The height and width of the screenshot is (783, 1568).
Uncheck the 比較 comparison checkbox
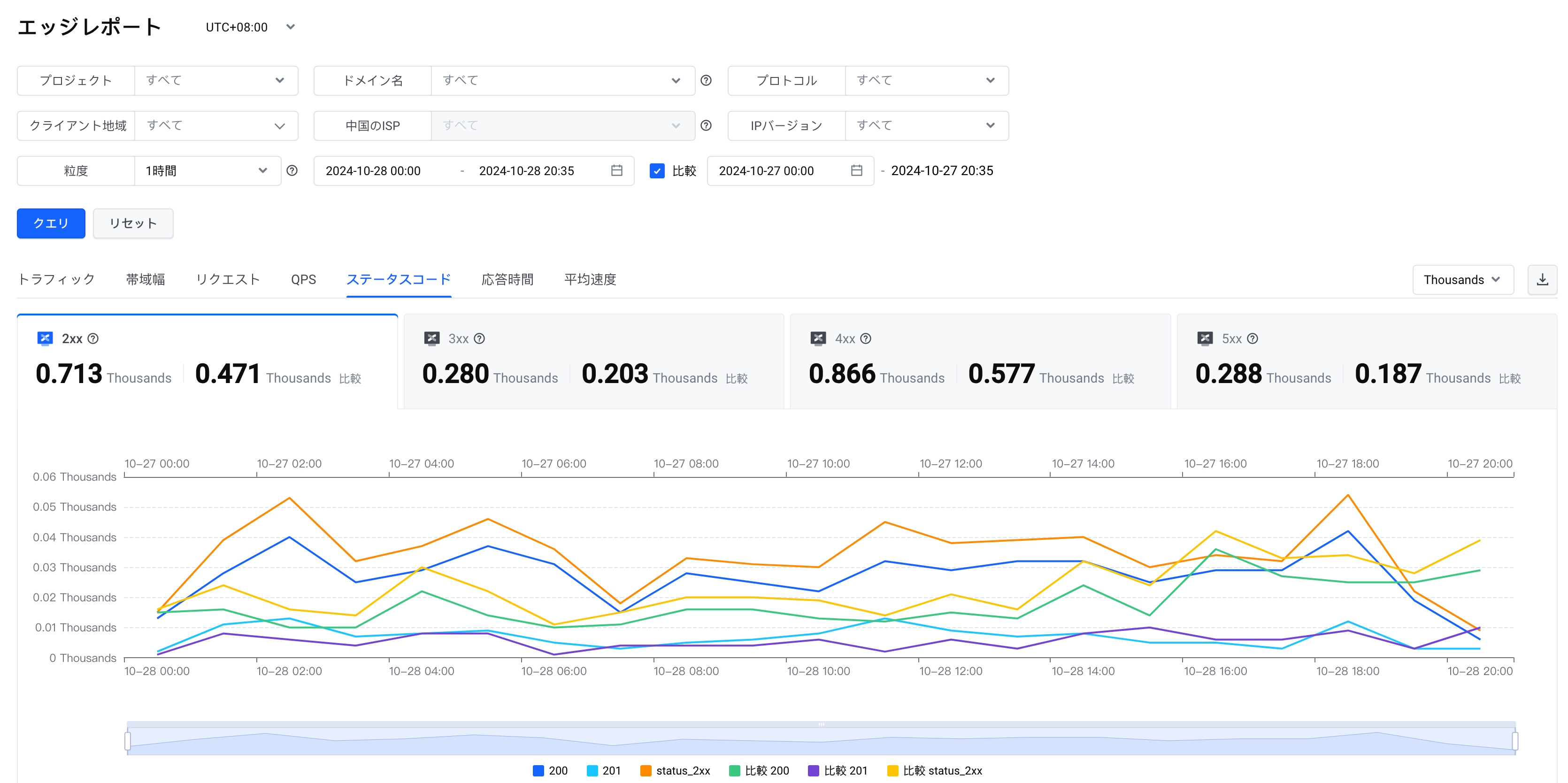click(657, 171)
